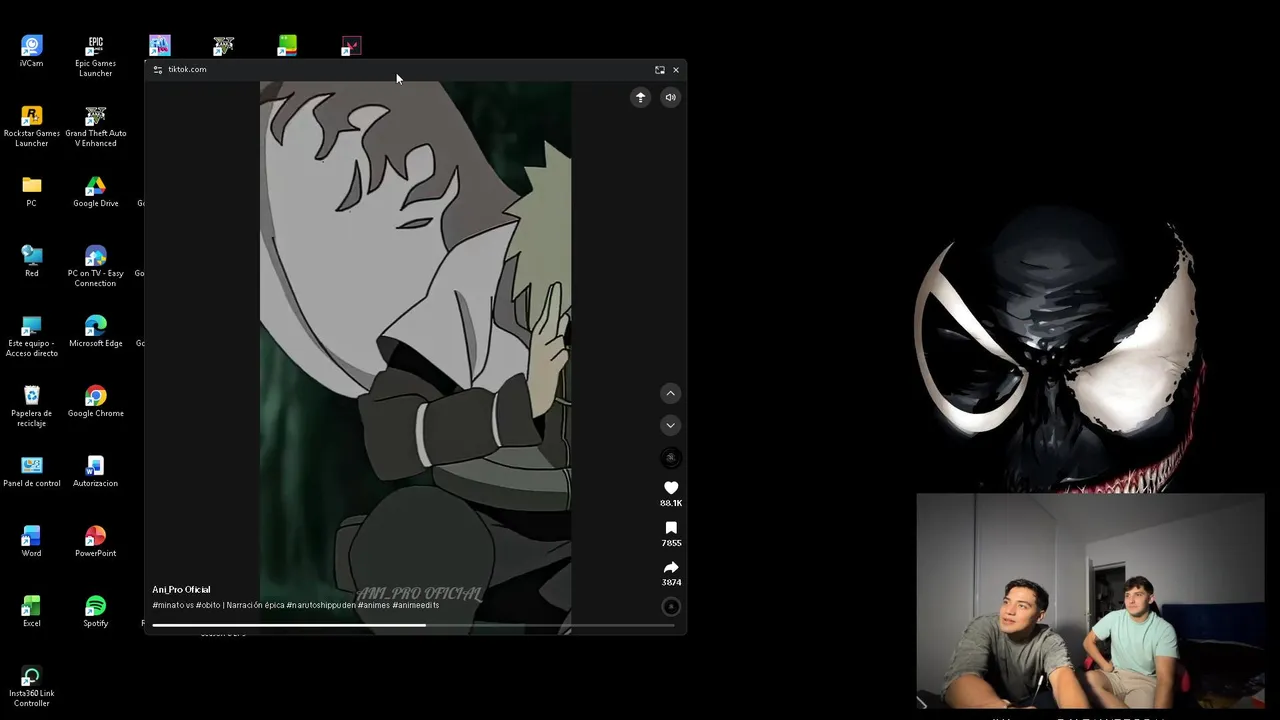Bookmark the video with 7855 saves
This screenshot has height=720, width=1280.
tap(671, 528)
